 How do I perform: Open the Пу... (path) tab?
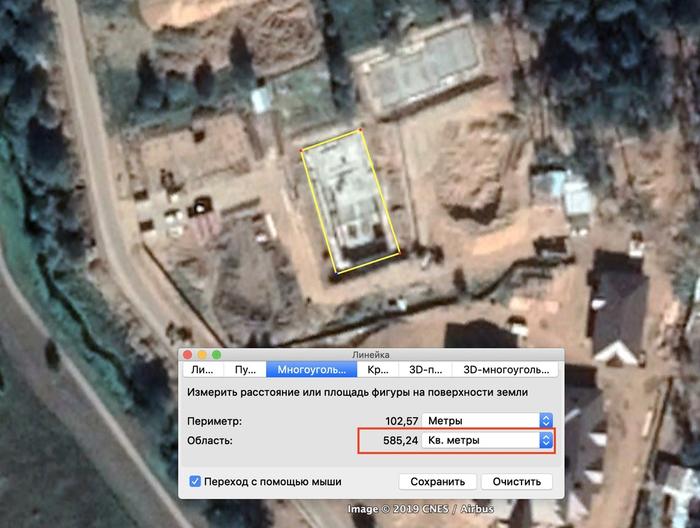245,370
